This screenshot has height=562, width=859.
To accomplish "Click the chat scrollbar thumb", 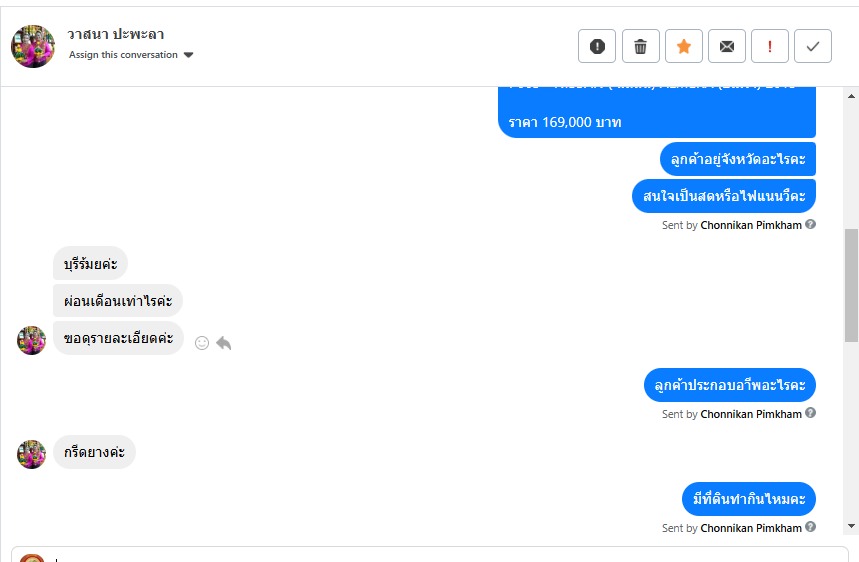I will (x=851, y=285).
